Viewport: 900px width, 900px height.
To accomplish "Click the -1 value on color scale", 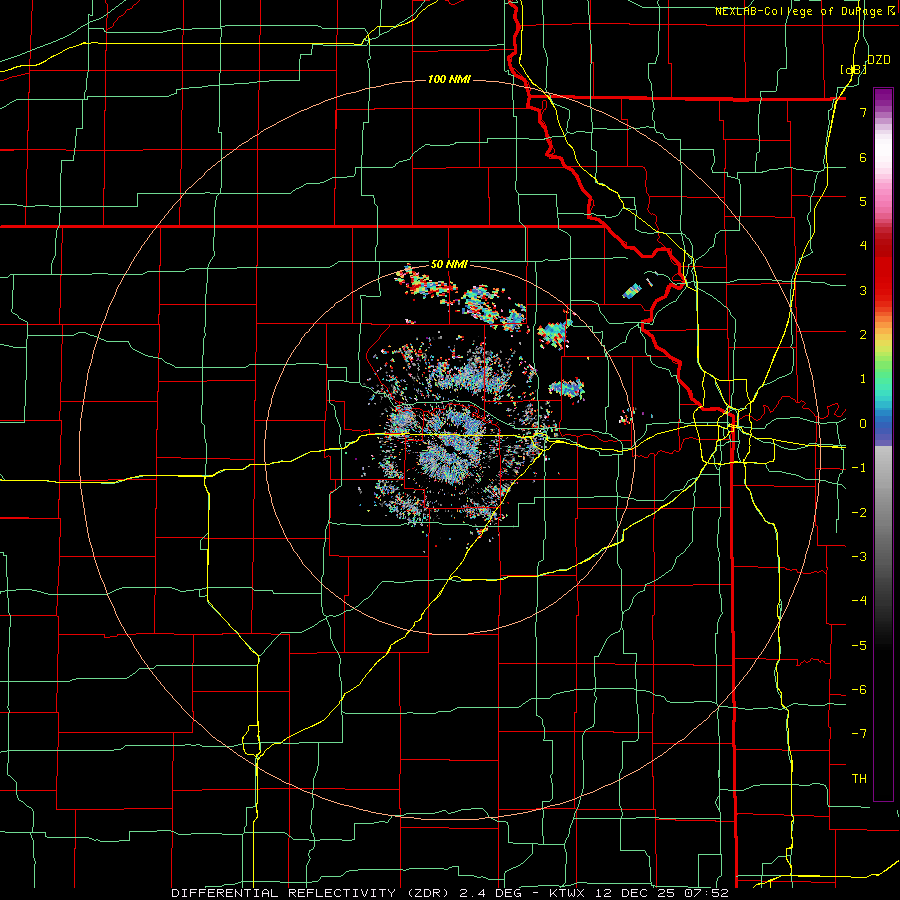I will click(x=859, y=468).
